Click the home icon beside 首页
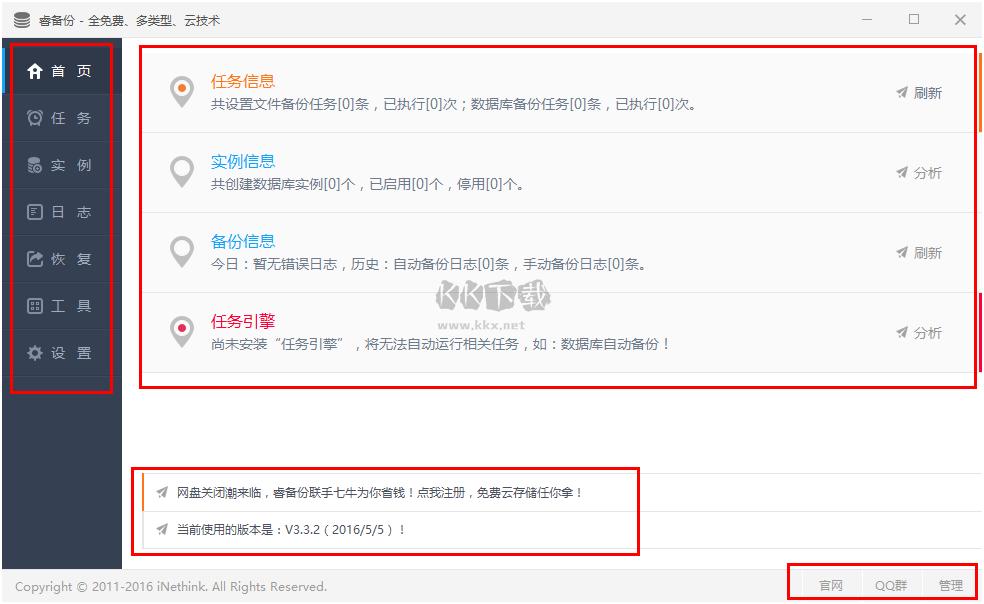The width and height of the screenshot is (984, 604). click(35, 70)
